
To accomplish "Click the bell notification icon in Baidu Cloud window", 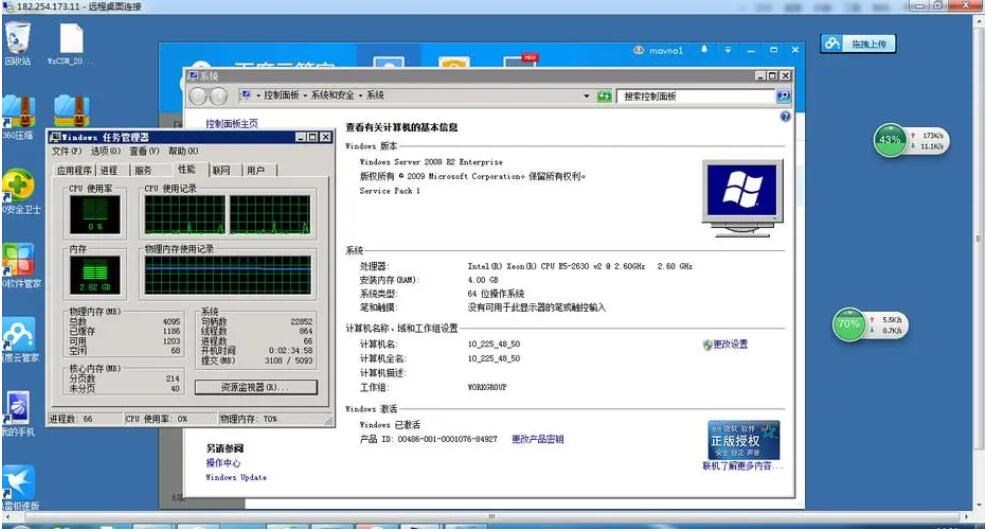I will pyautogui.click(x=705, y=49).
